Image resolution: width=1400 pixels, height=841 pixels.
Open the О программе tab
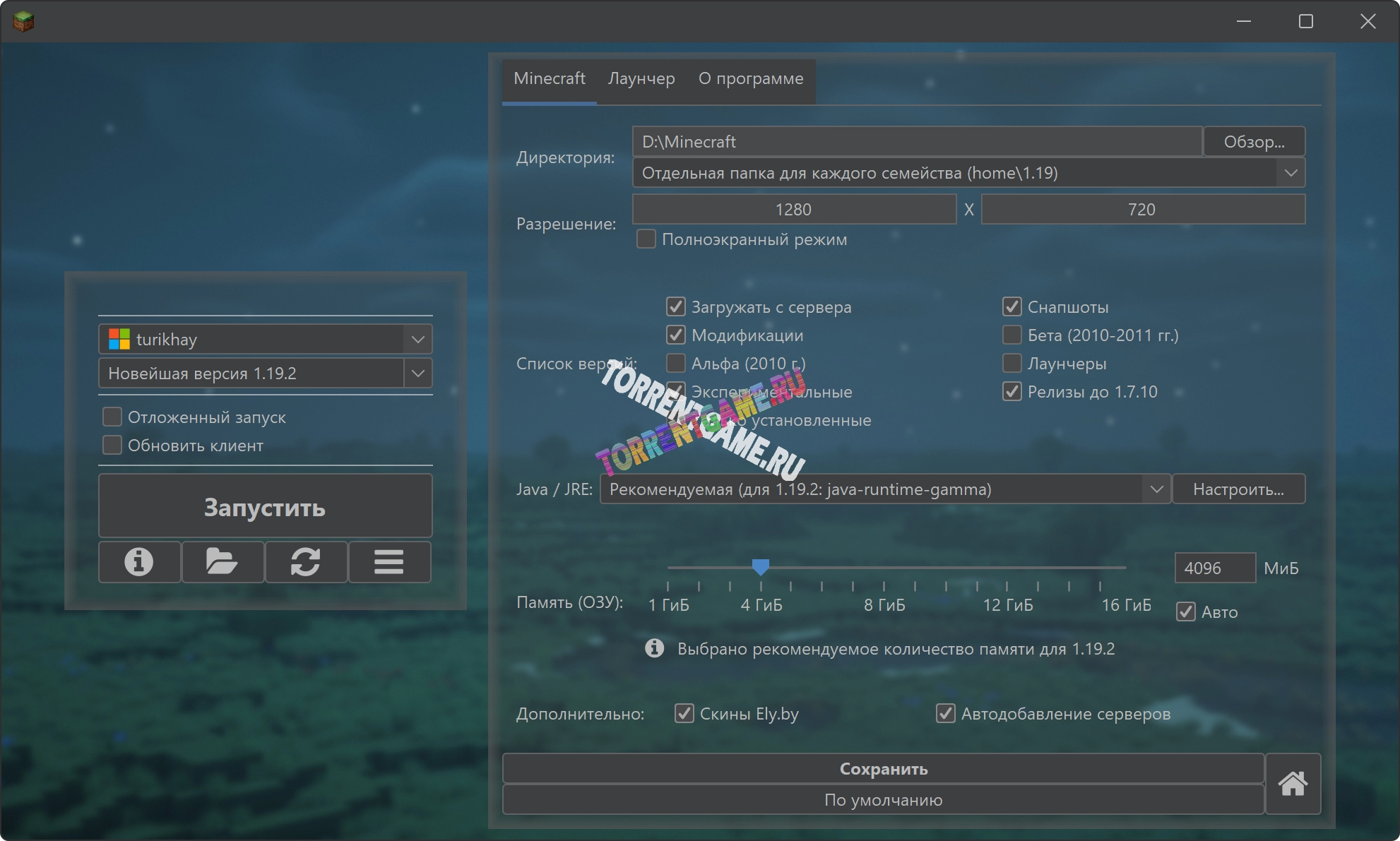coord(751,78)
